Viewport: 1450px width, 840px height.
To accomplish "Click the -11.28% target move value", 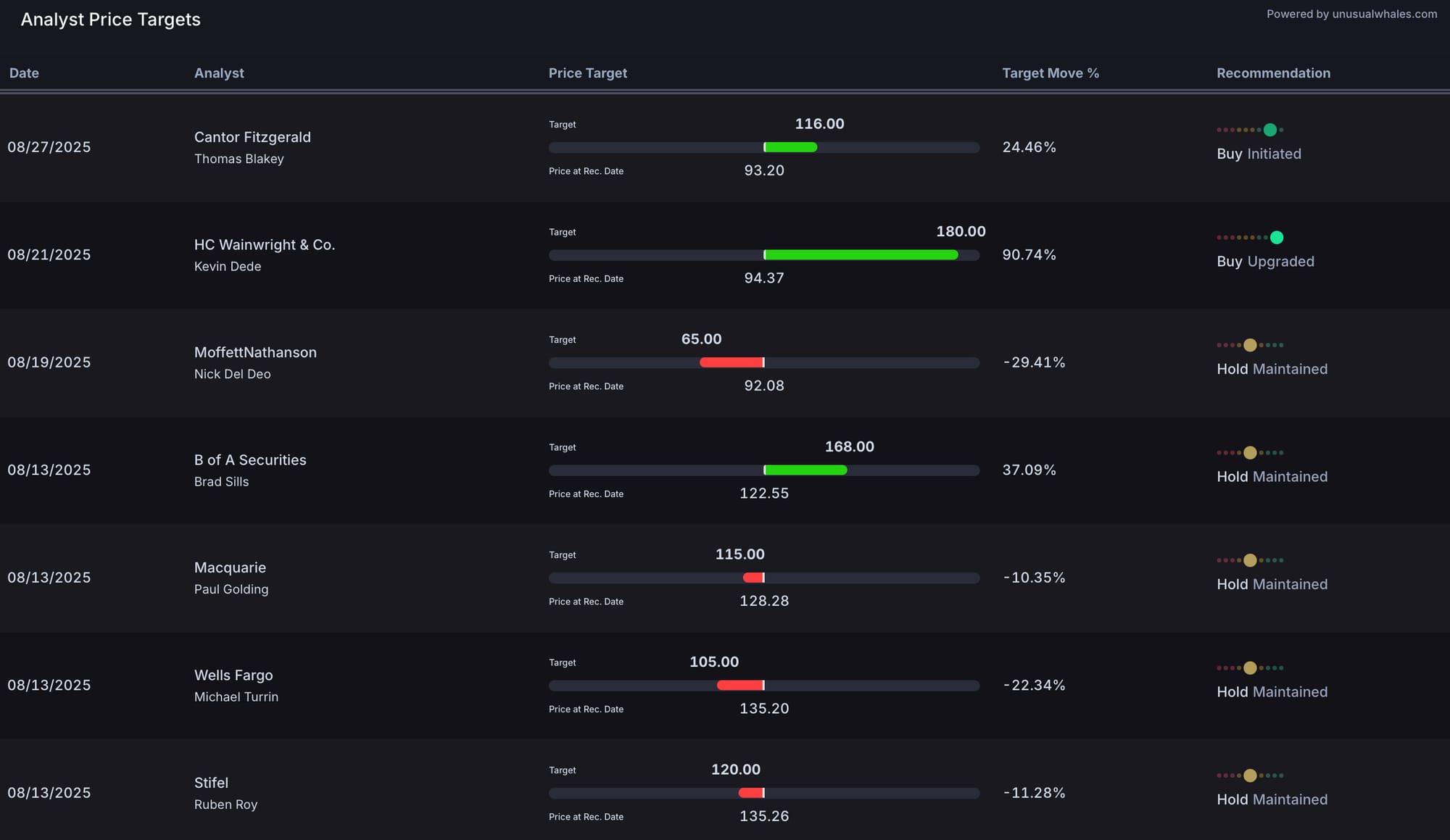I will [1035, 793].
